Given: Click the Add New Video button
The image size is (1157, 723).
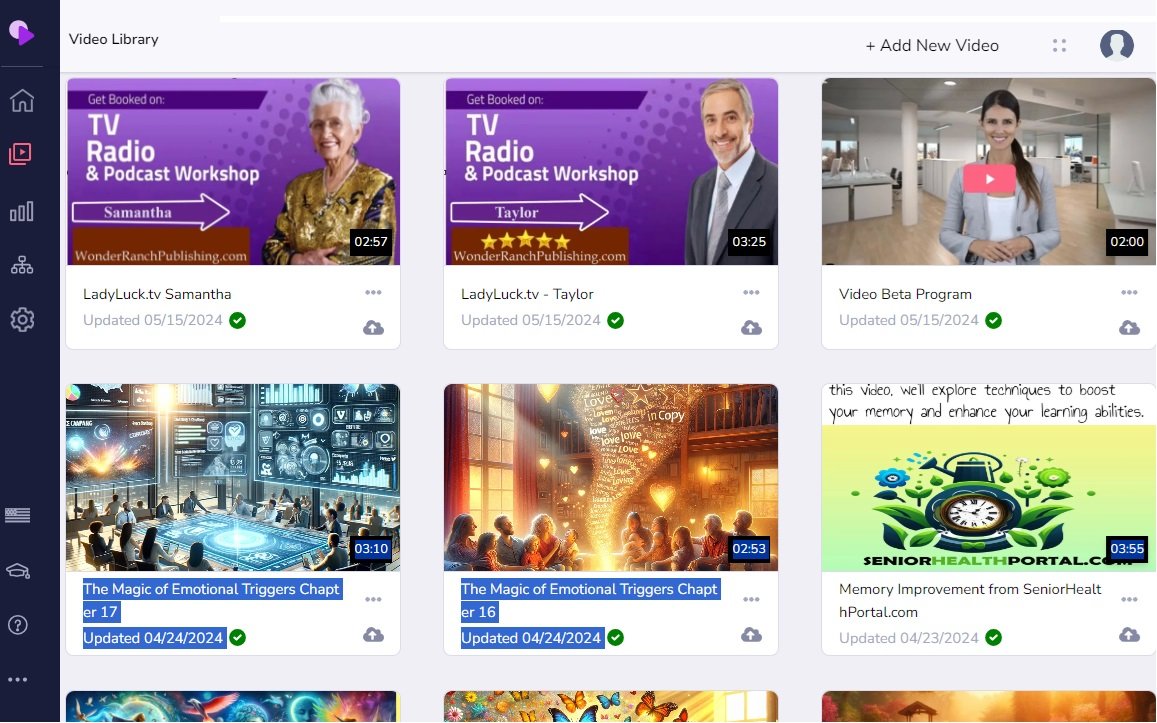Looking at the screenshot, I should (x=932, y=46).
